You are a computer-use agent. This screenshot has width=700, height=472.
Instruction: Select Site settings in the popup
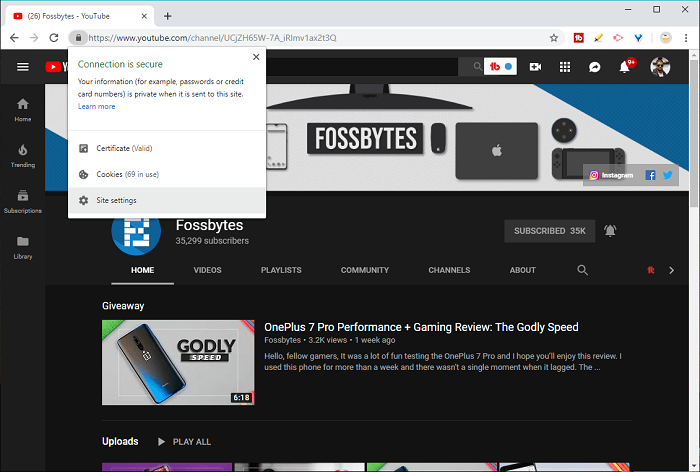click(116, 201)
